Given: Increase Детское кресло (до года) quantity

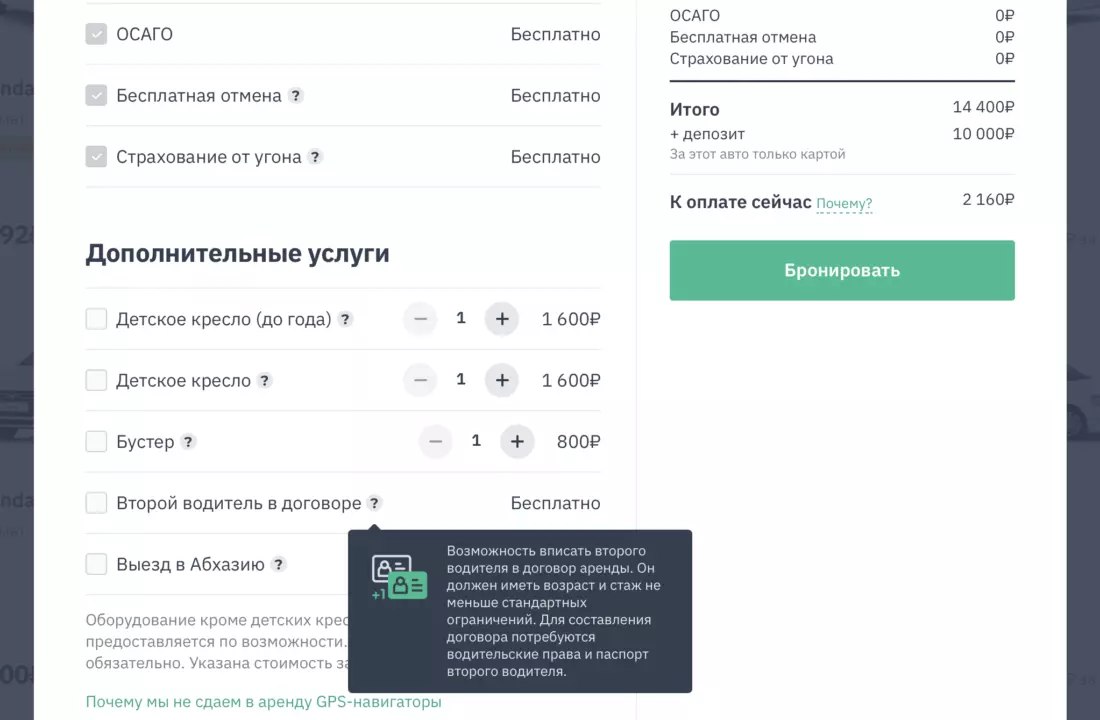Looking at the screenshot, I should click(x=502, y=320).
